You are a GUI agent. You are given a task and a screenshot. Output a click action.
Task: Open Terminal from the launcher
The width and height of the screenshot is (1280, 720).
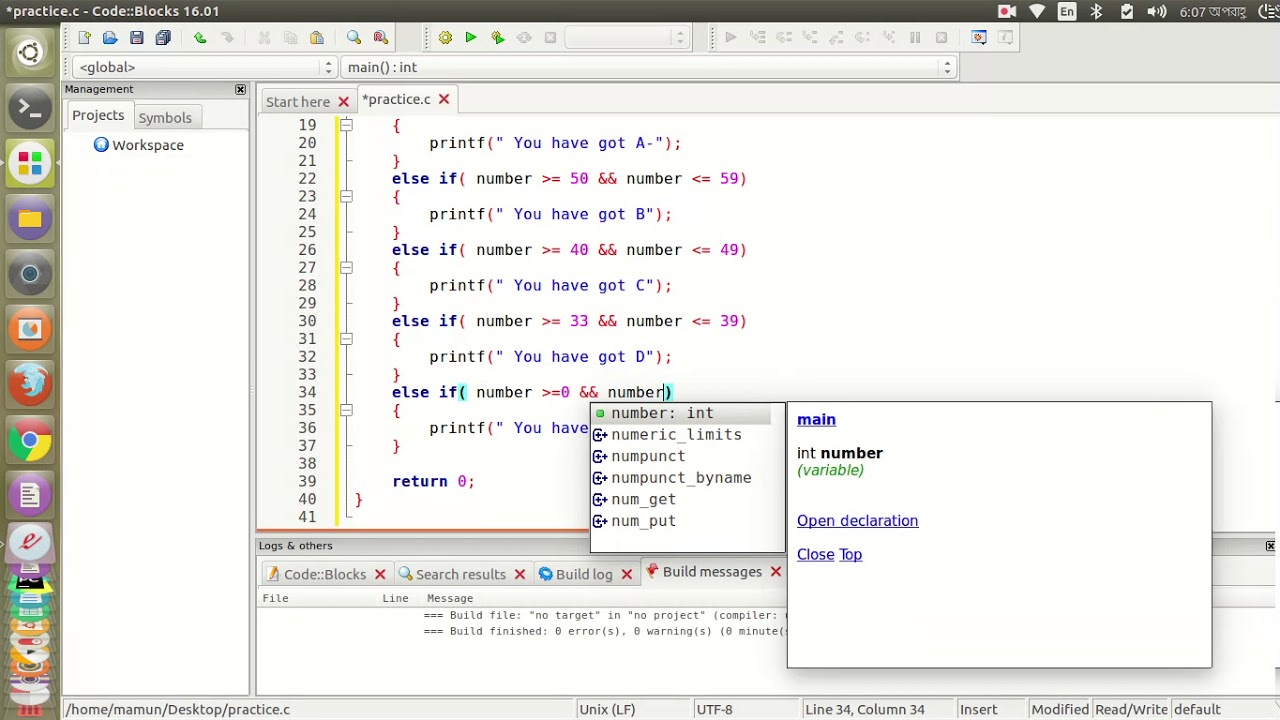click(30, 107)
